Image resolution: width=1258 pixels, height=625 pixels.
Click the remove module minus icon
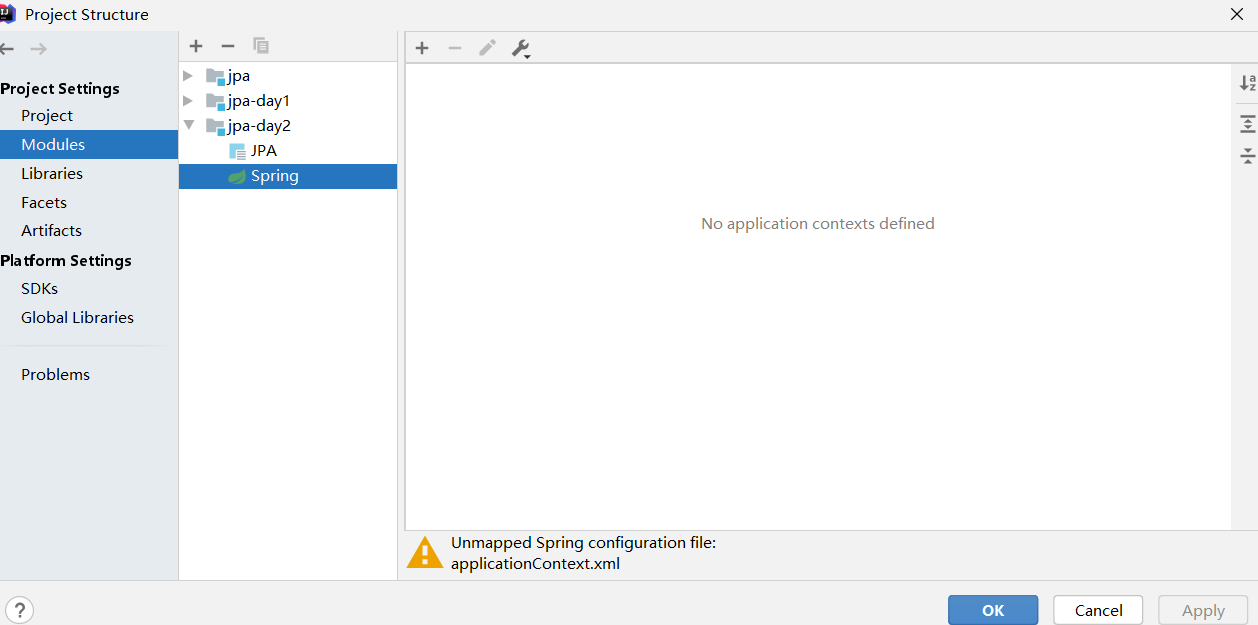pos(227,45)
